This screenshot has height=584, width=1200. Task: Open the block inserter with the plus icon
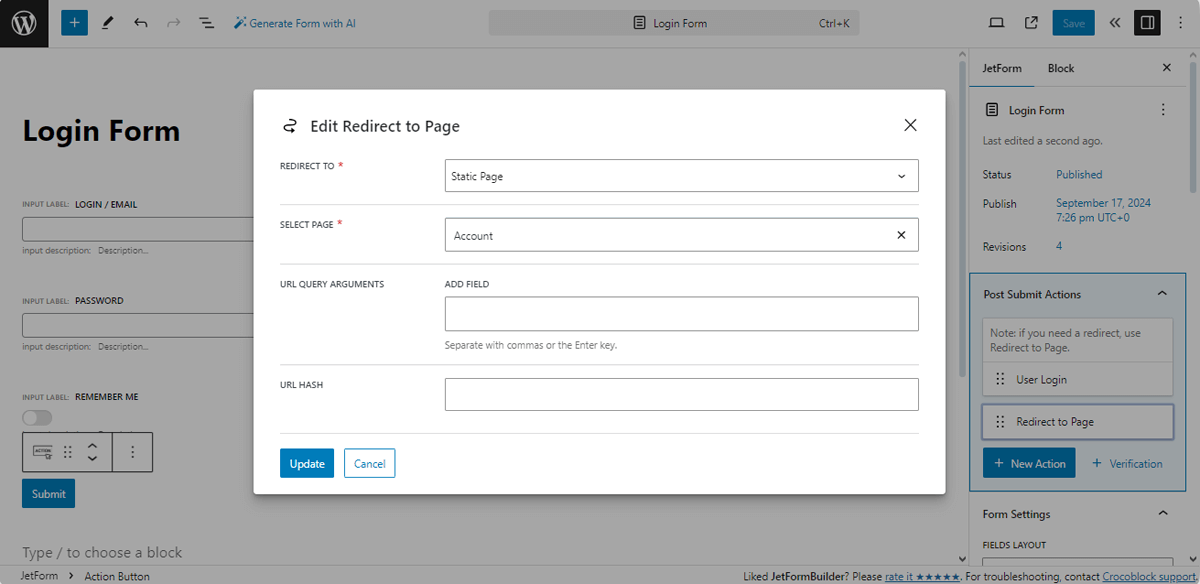(74, 21)
